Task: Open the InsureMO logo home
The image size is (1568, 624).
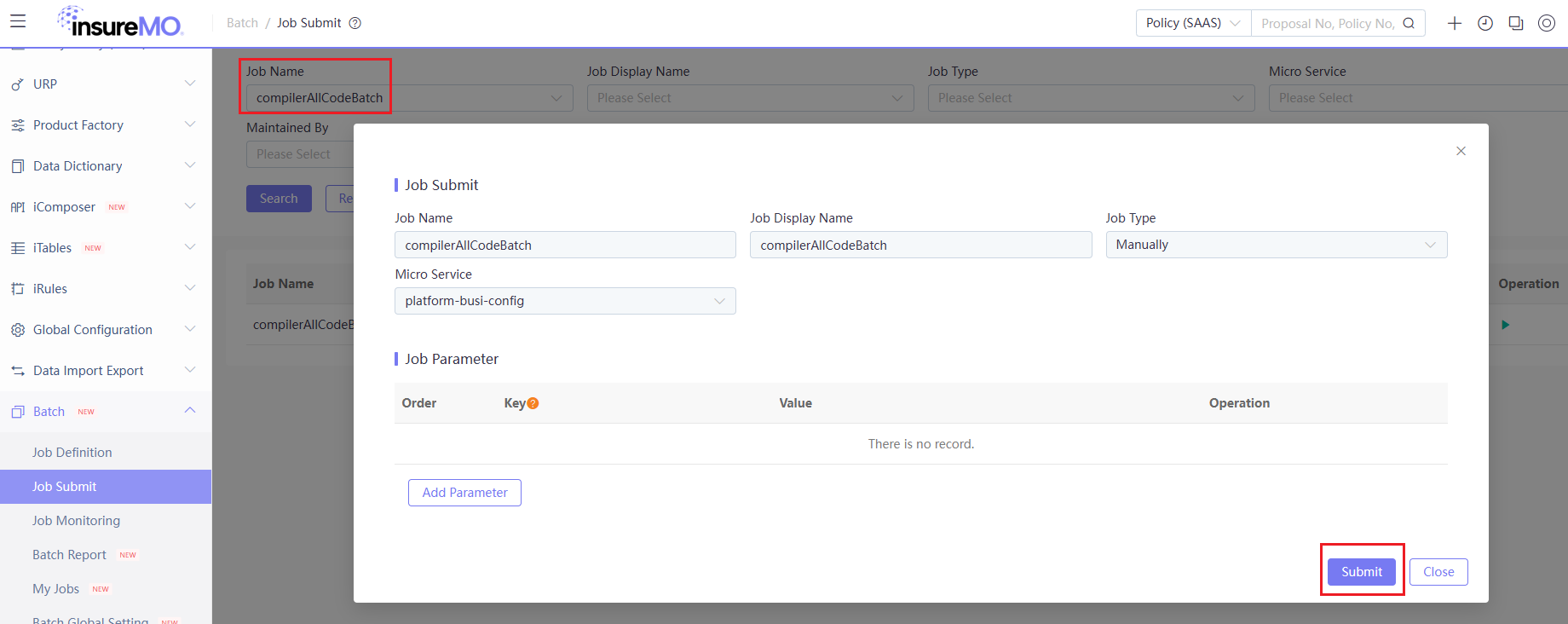Action: coord(120,22)
